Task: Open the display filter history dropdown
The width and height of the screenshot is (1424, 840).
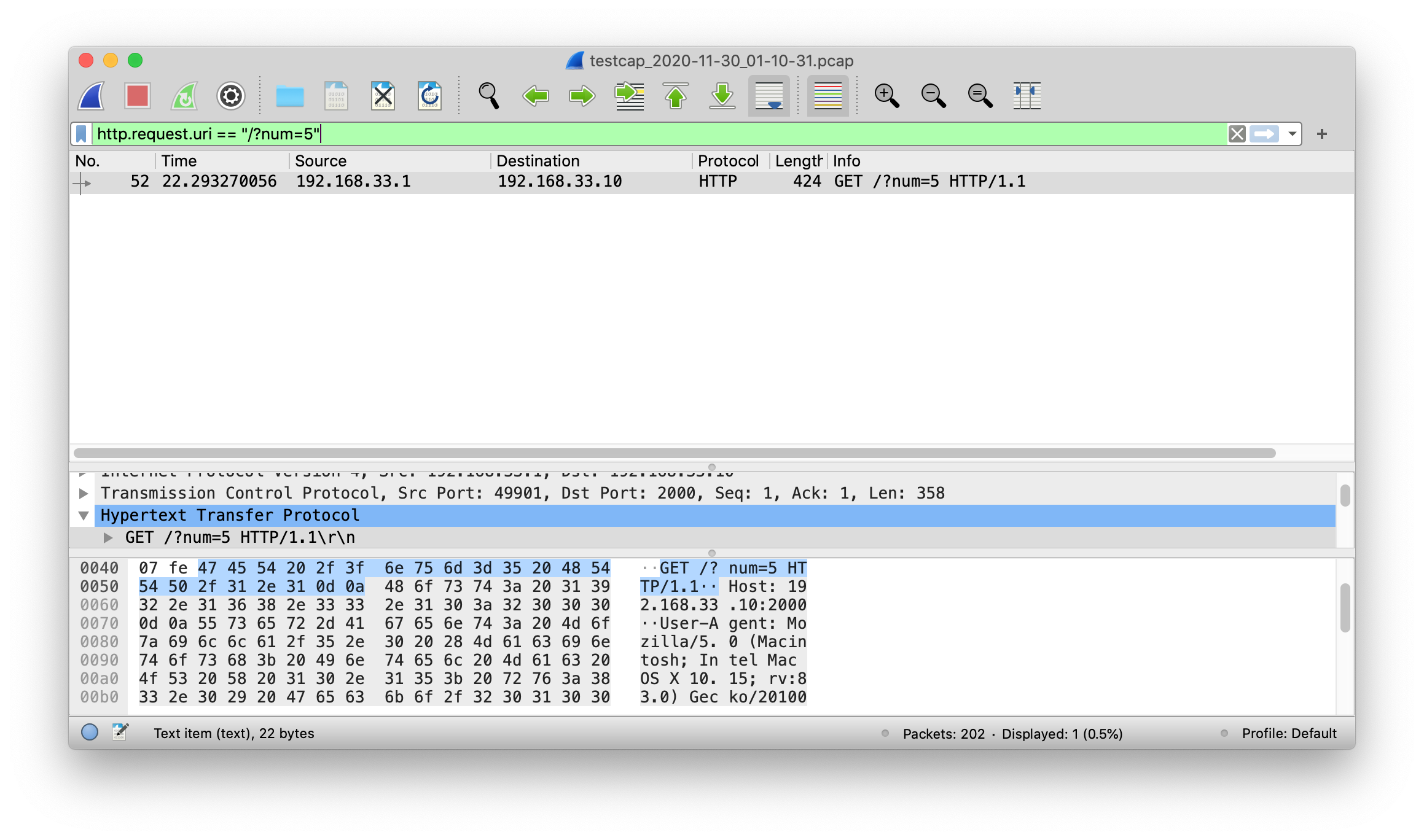Action: 1293,134
